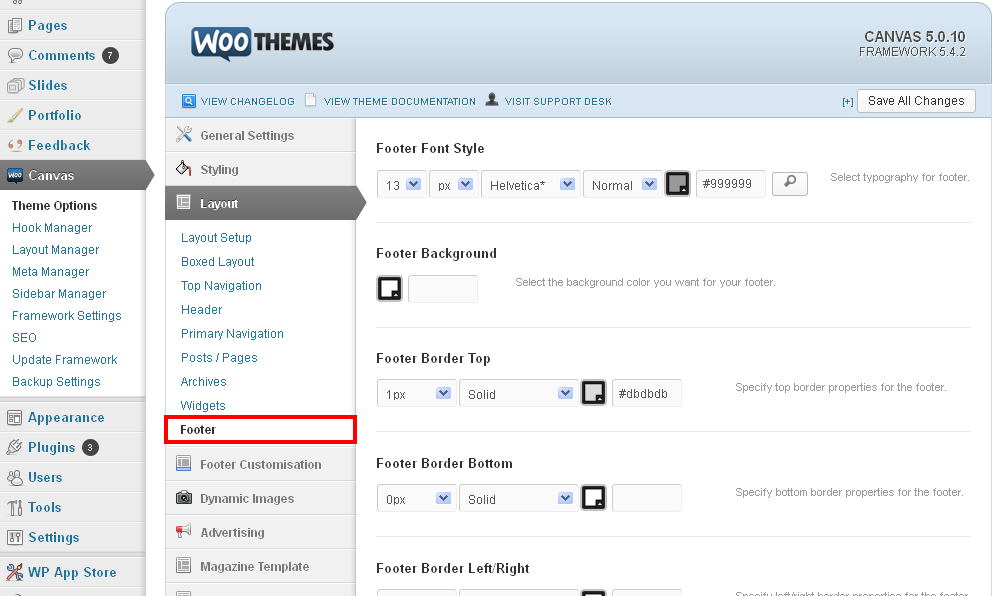Open the Dynamic Images tab
The image size is (998, 596).
pos(260,498)
